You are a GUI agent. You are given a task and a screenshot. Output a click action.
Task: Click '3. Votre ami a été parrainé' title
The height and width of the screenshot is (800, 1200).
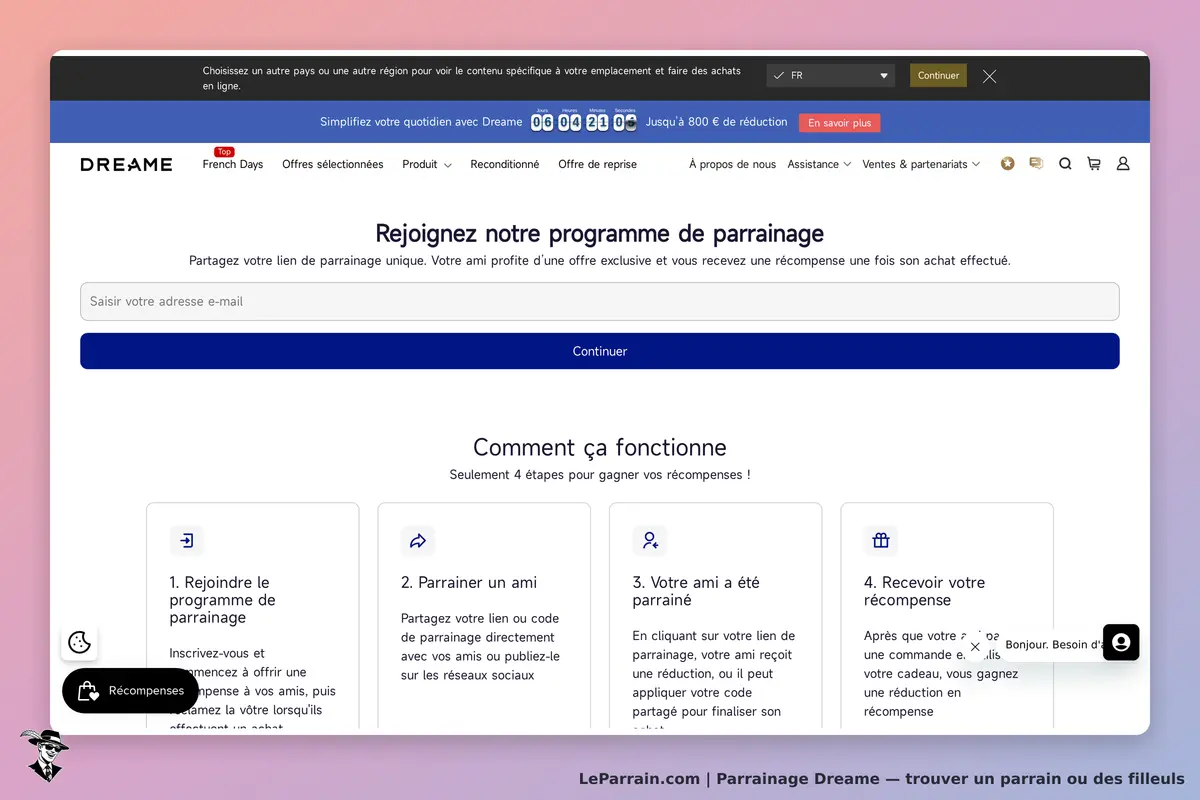tap(696, 591)
